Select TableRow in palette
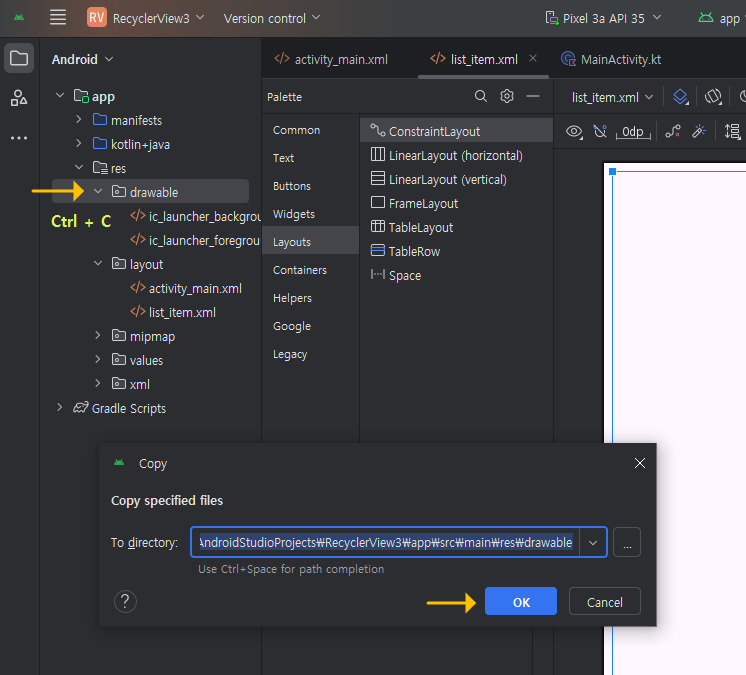 click(456, 251)
